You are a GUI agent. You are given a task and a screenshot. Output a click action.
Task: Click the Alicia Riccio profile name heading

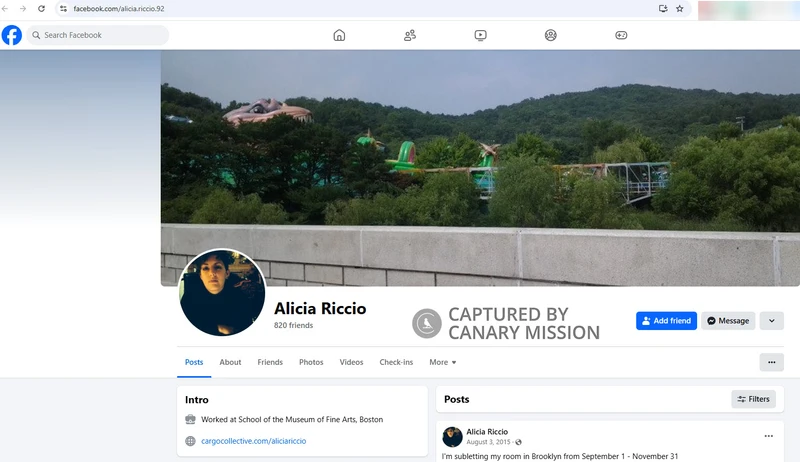(x=320, y=309)
